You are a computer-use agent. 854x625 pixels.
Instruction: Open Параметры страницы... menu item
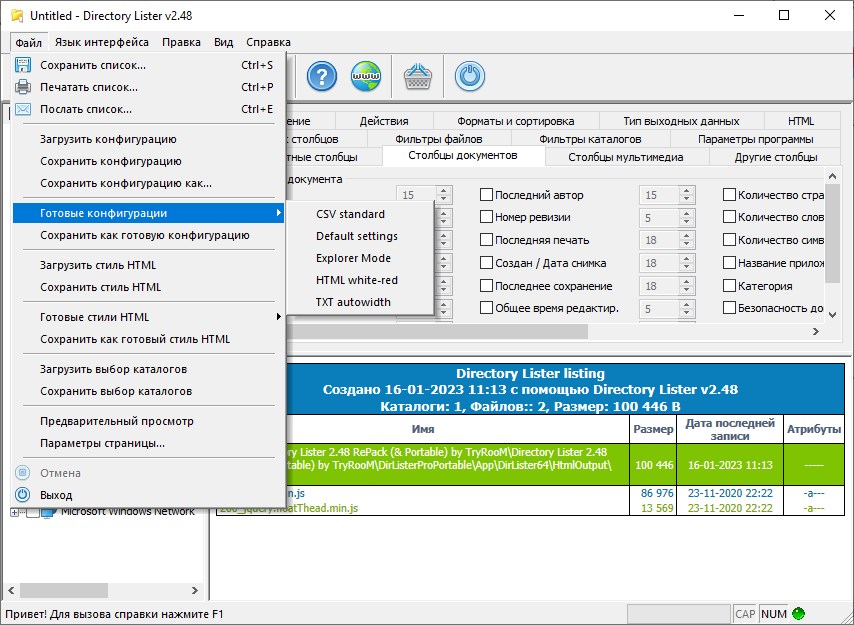148,443
